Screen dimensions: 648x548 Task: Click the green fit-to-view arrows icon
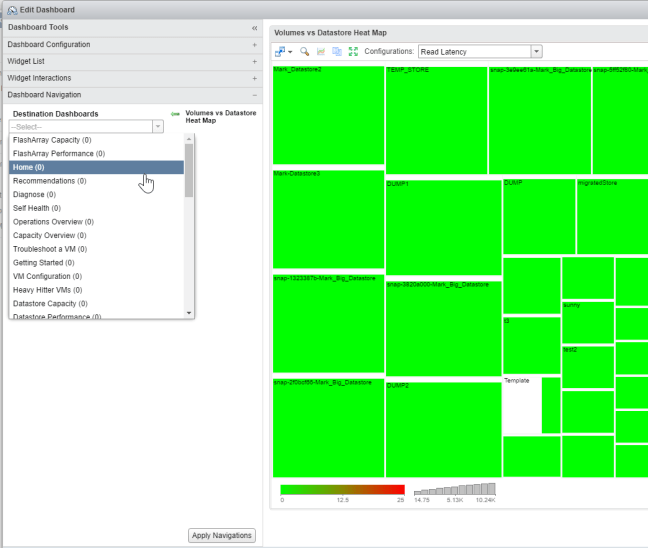point(353,51)
